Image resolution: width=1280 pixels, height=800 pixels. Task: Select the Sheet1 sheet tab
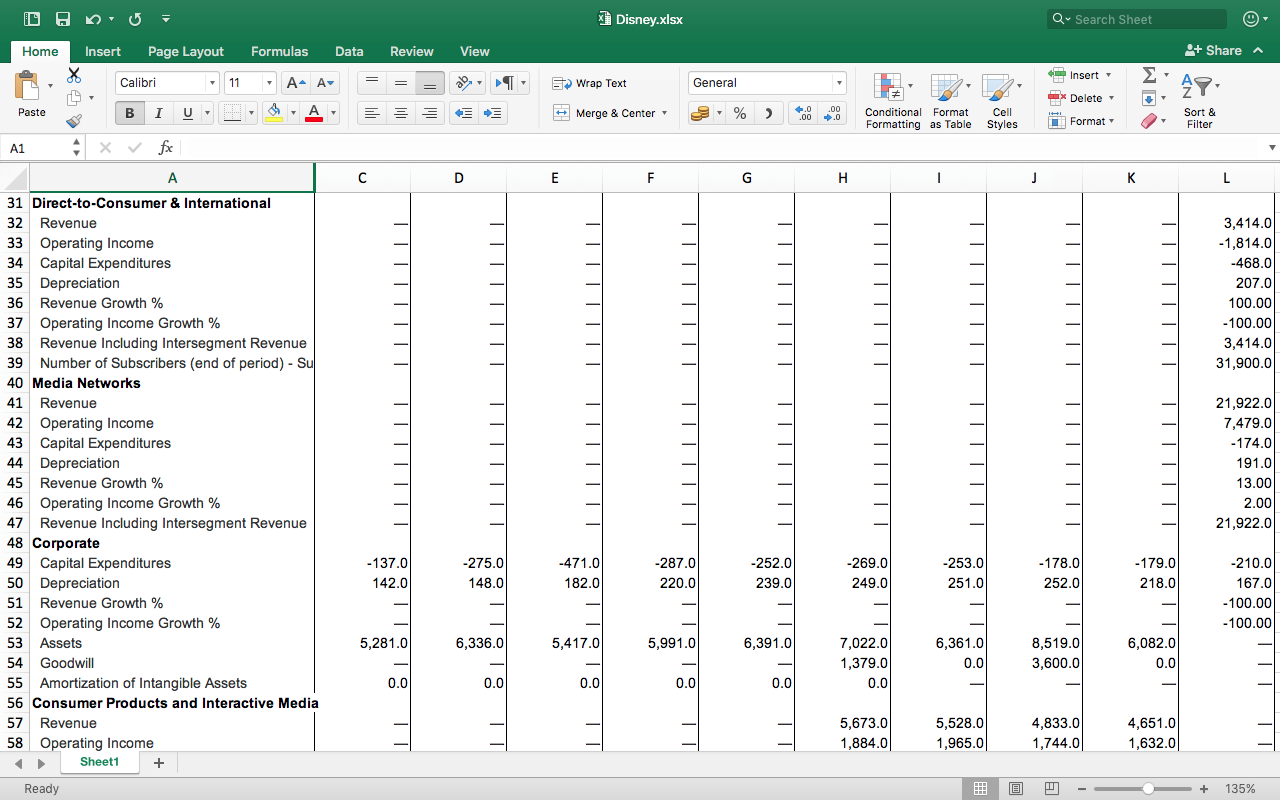click(99, 762)
